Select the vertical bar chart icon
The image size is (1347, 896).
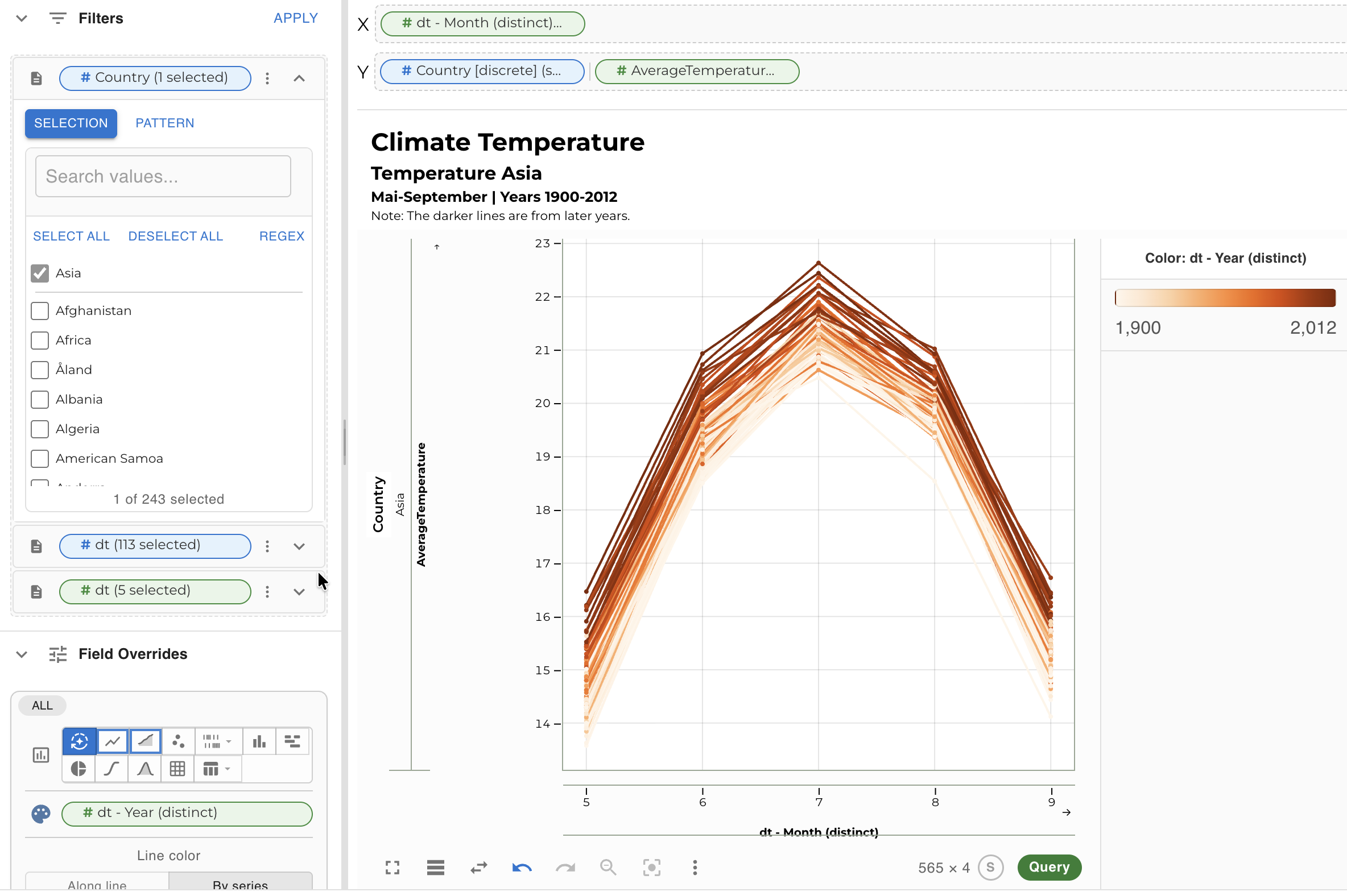click(x=259, y=742)
